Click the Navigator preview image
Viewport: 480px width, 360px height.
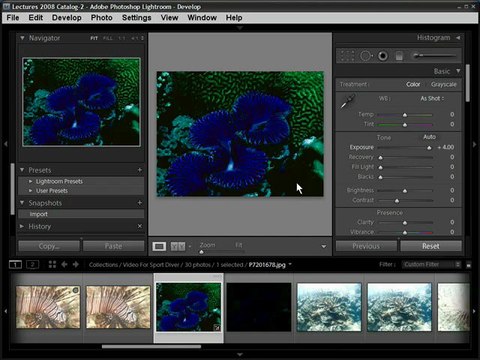click(x=81, y=102)
